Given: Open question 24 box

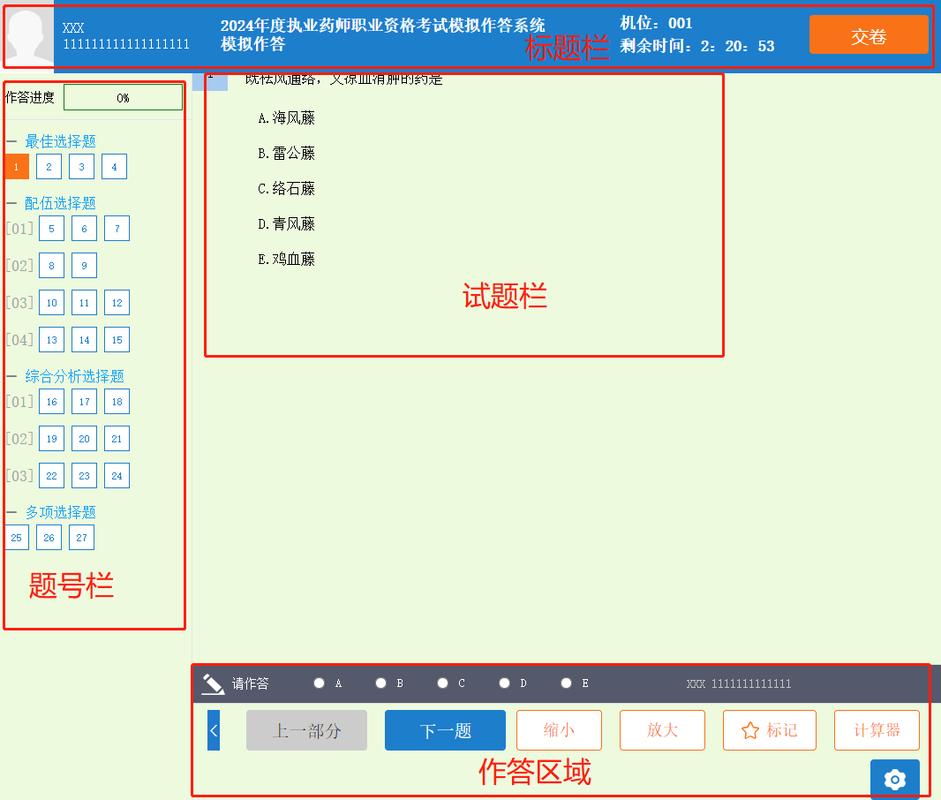Looking at the screenshot, I should coord(117,477).
